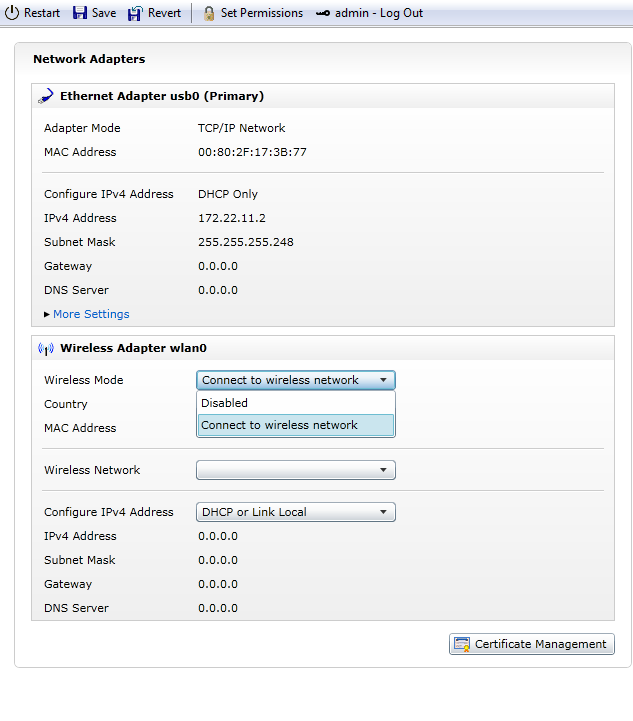Open the Wireless Mode dropdown
Image resolution: width=633 pixels, height=721 pixels.
[x=296, y=380]
